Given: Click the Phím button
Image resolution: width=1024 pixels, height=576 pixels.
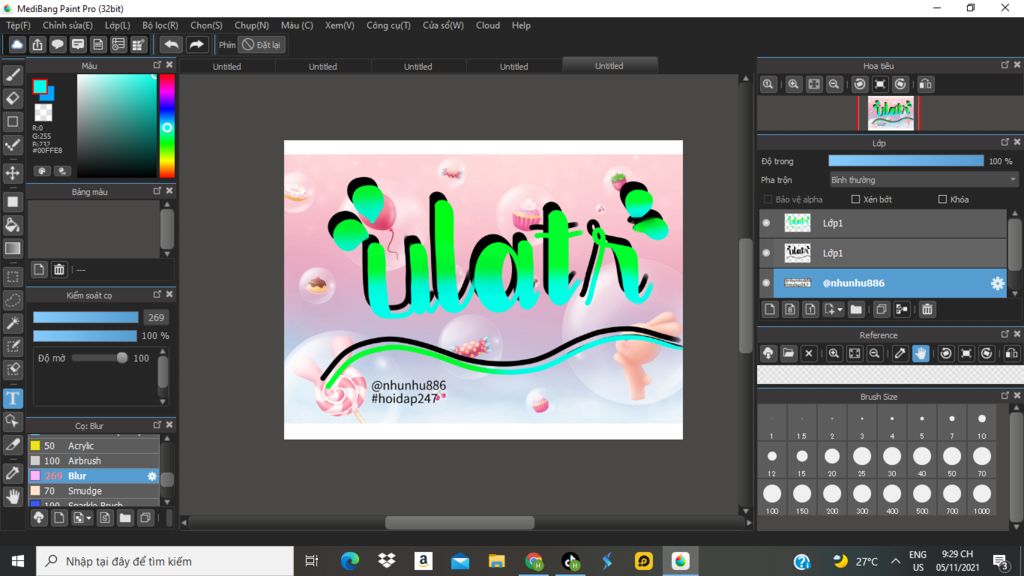Looking at the screenshot, I should (227, 44).
